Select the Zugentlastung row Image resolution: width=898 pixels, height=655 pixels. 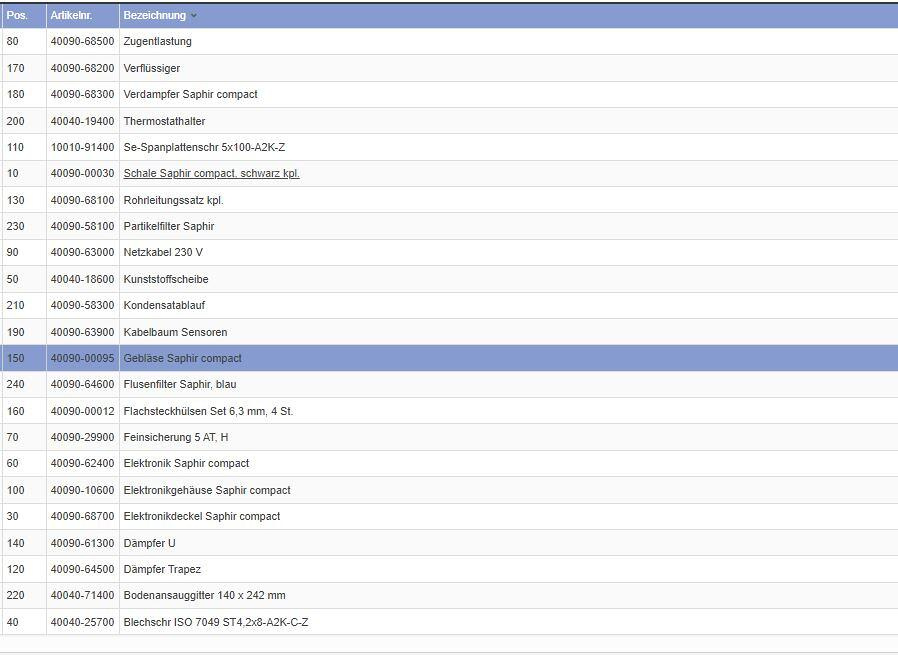157,42
